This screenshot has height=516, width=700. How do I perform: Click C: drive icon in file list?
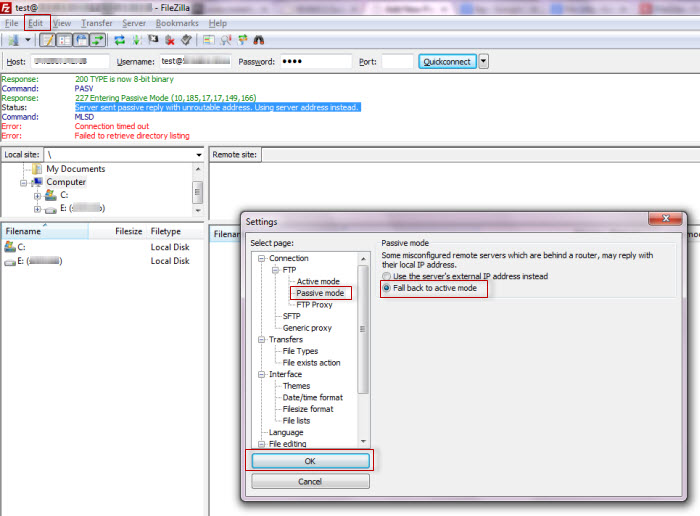tap(10, 246)
